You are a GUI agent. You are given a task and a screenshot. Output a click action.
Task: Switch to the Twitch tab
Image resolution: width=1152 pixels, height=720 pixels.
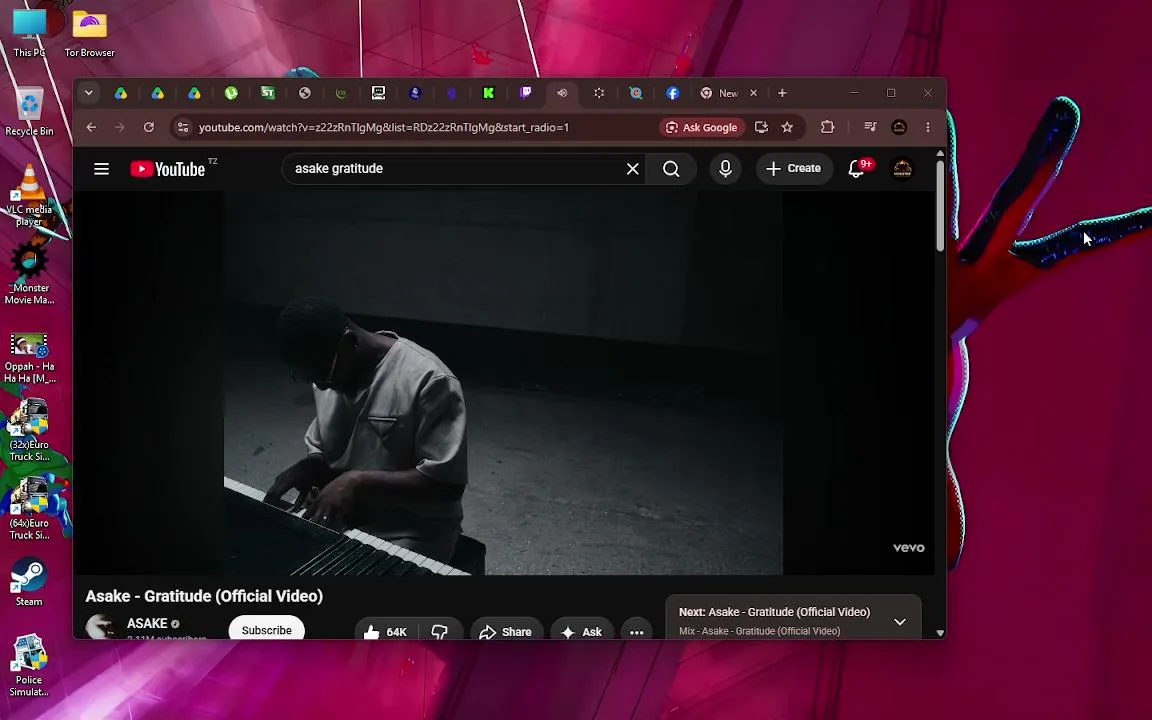(x=525, y=93)
